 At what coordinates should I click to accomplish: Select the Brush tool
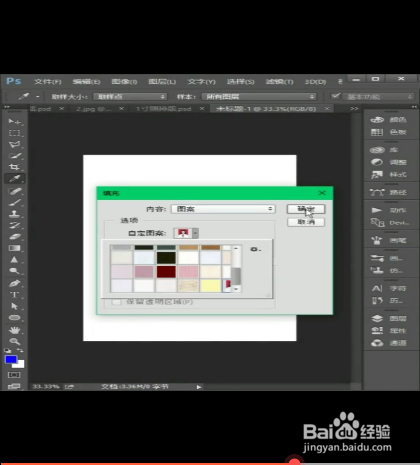tap(14, 202)
